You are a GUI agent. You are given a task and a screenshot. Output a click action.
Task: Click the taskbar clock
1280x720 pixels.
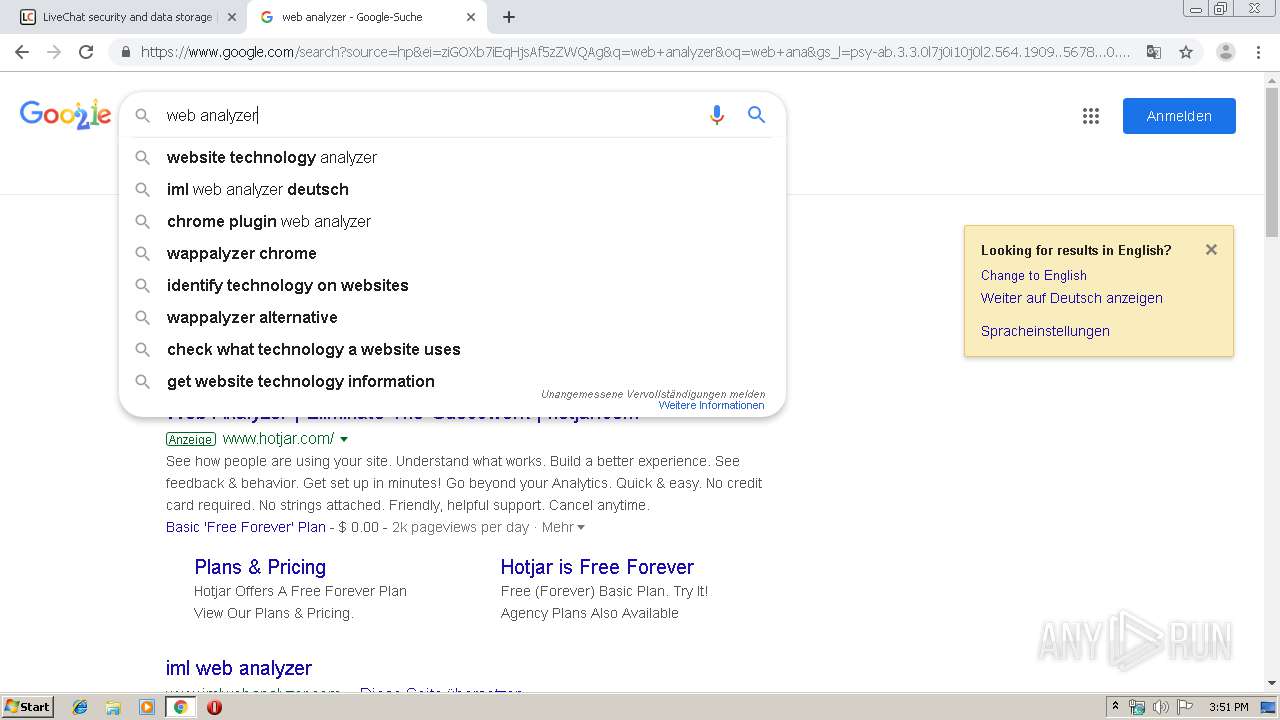coord(1229,707)
